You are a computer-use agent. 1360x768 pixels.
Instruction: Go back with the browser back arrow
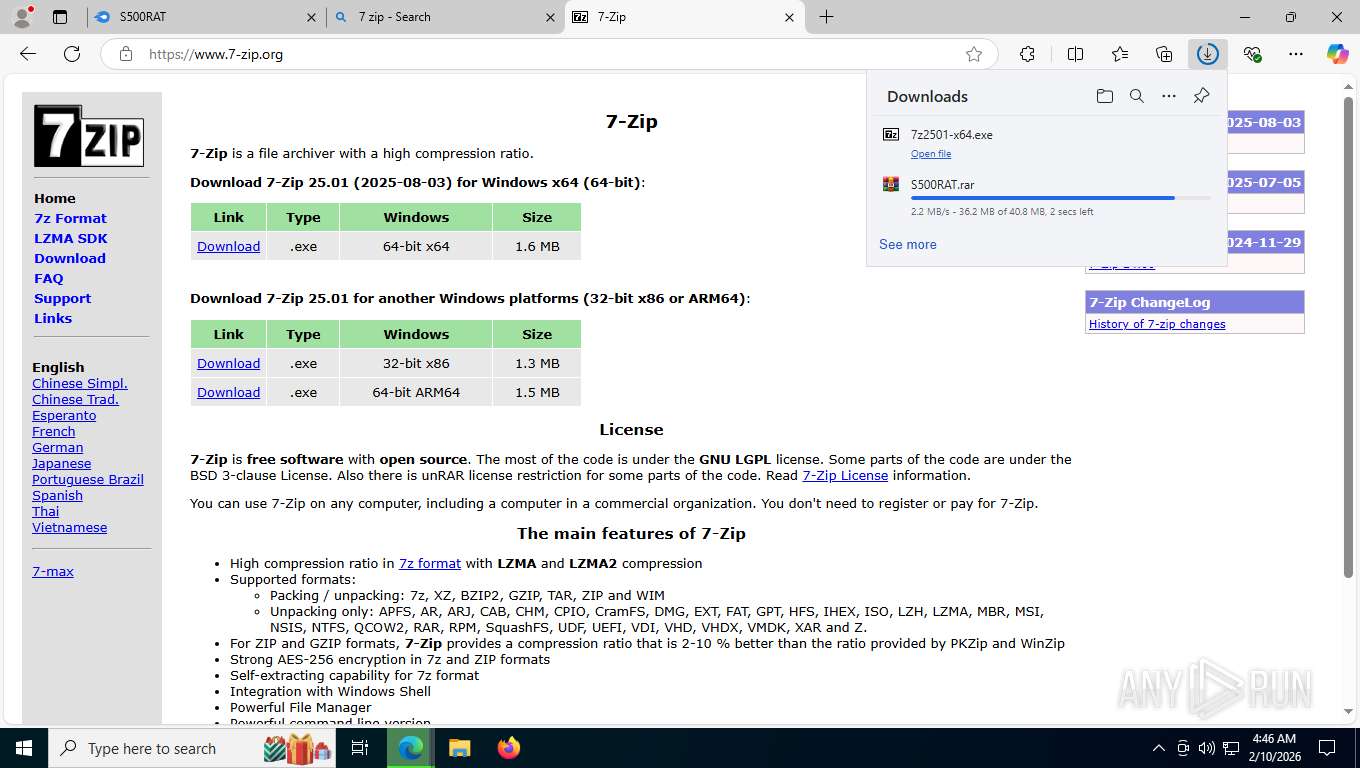[x=28, y=54]
